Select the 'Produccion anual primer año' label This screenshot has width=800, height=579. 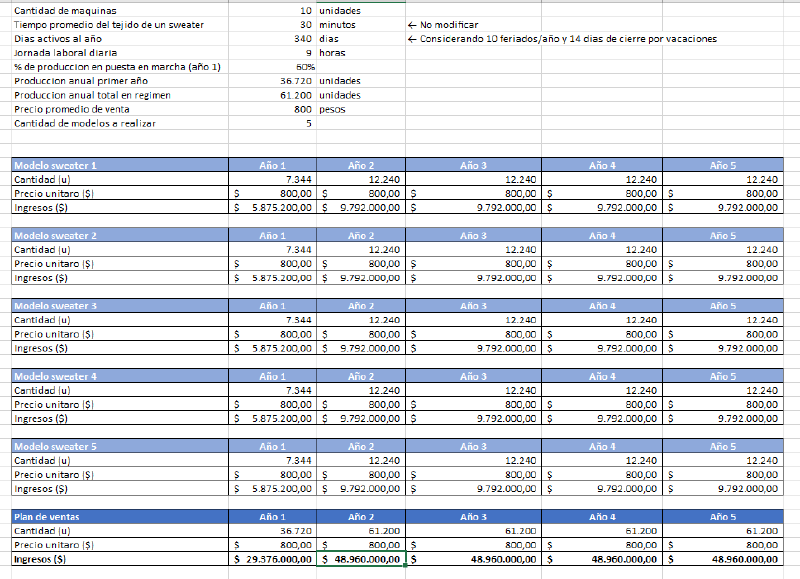120,81
